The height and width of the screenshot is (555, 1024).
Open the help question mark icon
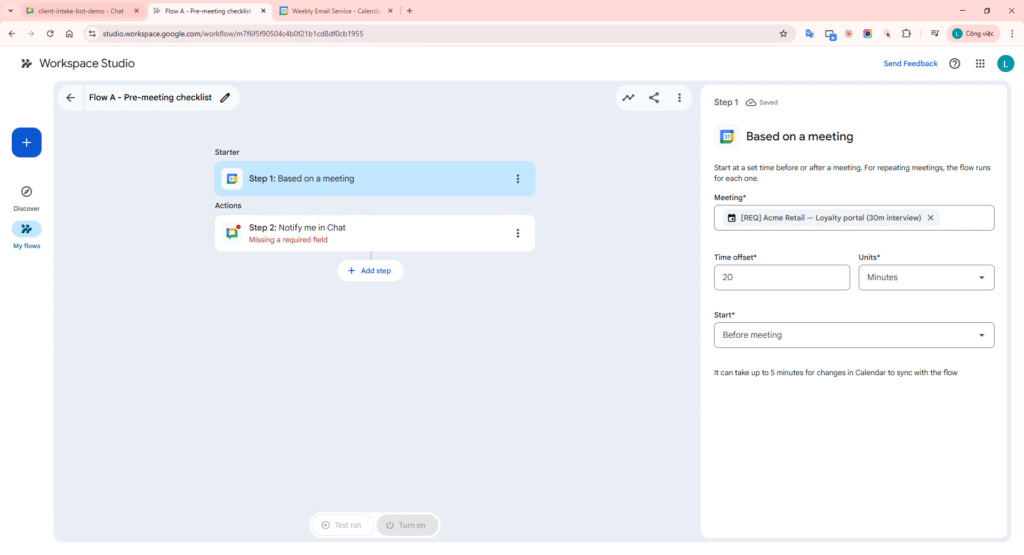(x=954, y=63)
